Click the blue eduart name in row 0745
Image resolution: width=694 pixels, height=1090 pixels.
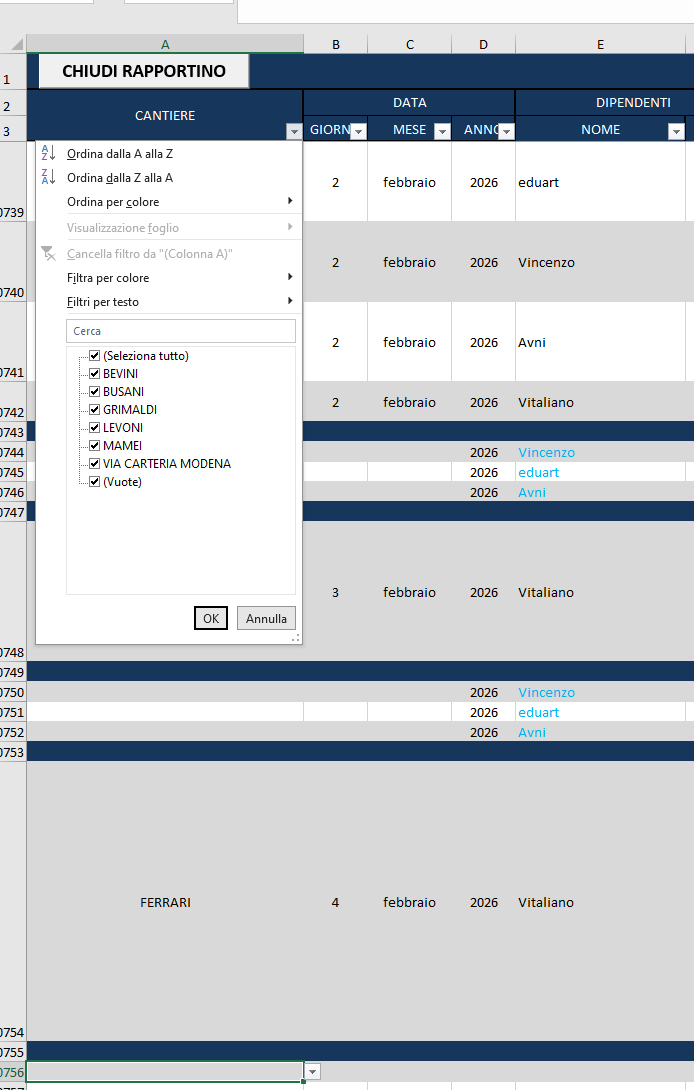[x=538, y=473]
